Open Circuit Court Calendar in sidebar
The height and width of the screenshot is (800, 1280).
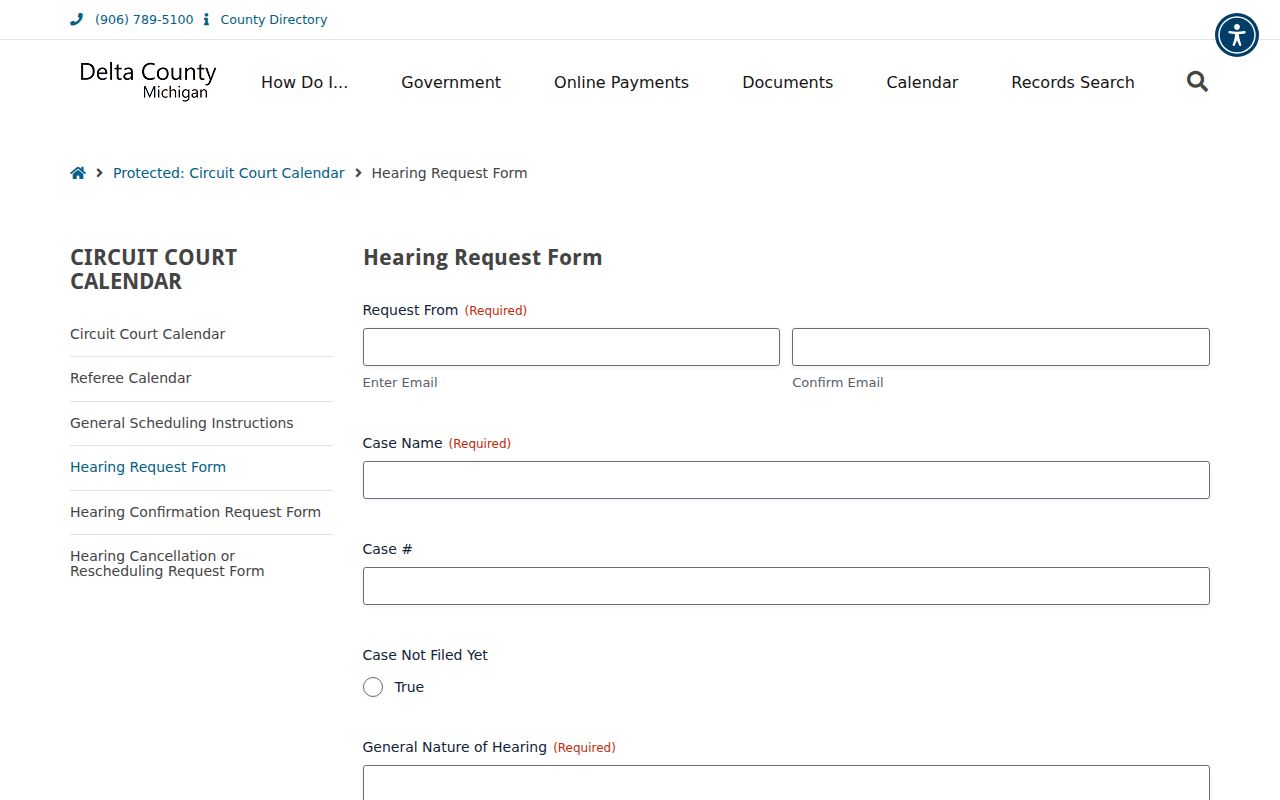pos(148,334)
